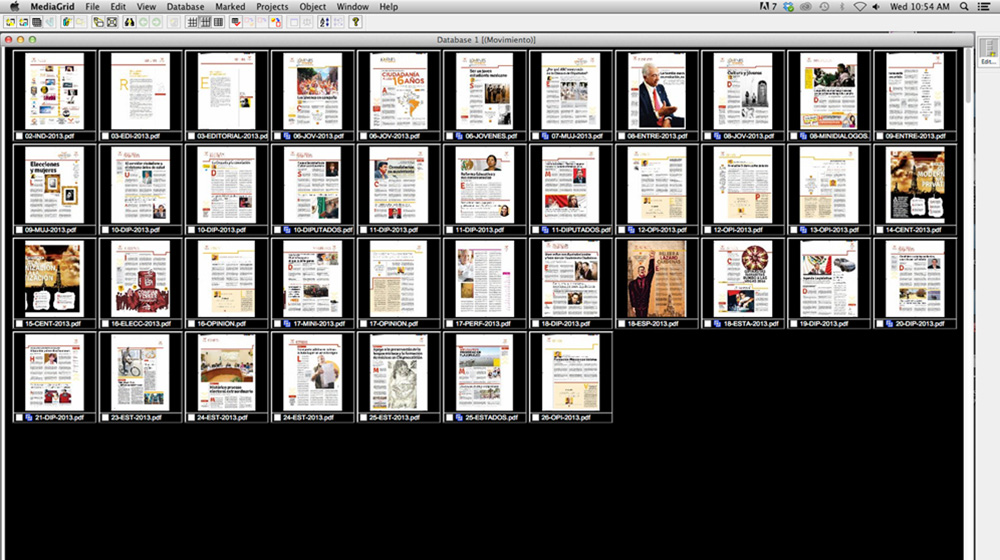Viewport: 1000px width, 560px height.
Task: Select the 14-CENT-2013.pdf thumbnail
Action: click(x=915, y=185)
